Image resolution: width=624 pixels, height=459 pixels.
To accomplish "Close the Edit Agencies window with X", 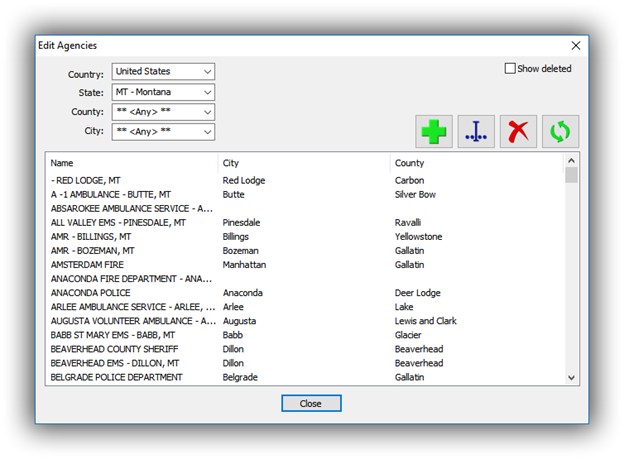I will [575, 46].
